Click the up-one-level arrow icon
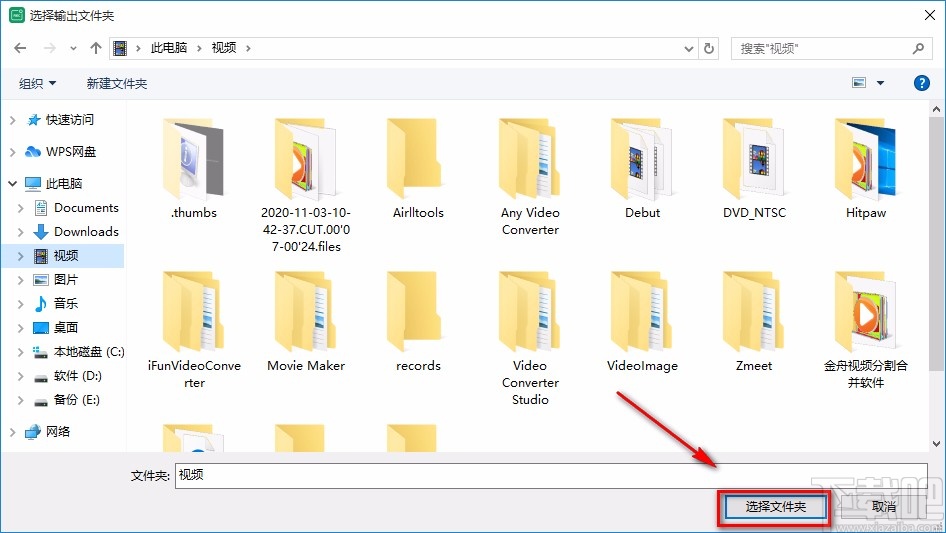Image resolution: width=946 pixels, height=533 pixels. coord(96,48)
